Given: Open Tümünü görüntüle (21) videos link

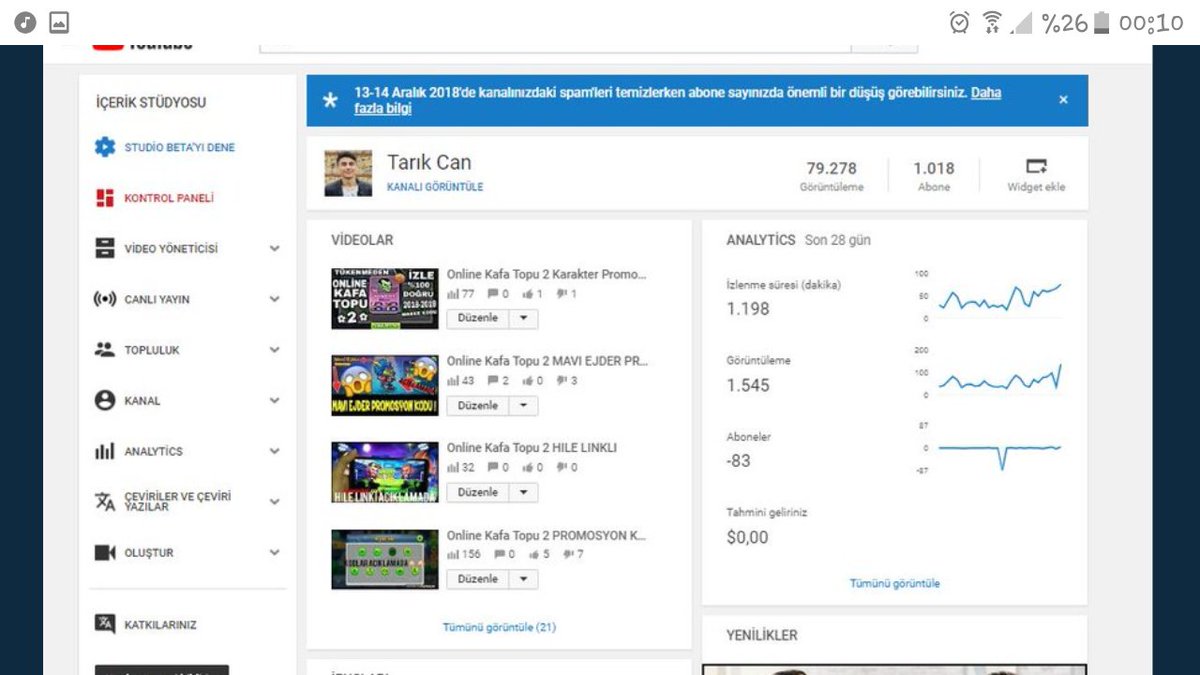Looking at the screenshot, I should pos(499,627).
